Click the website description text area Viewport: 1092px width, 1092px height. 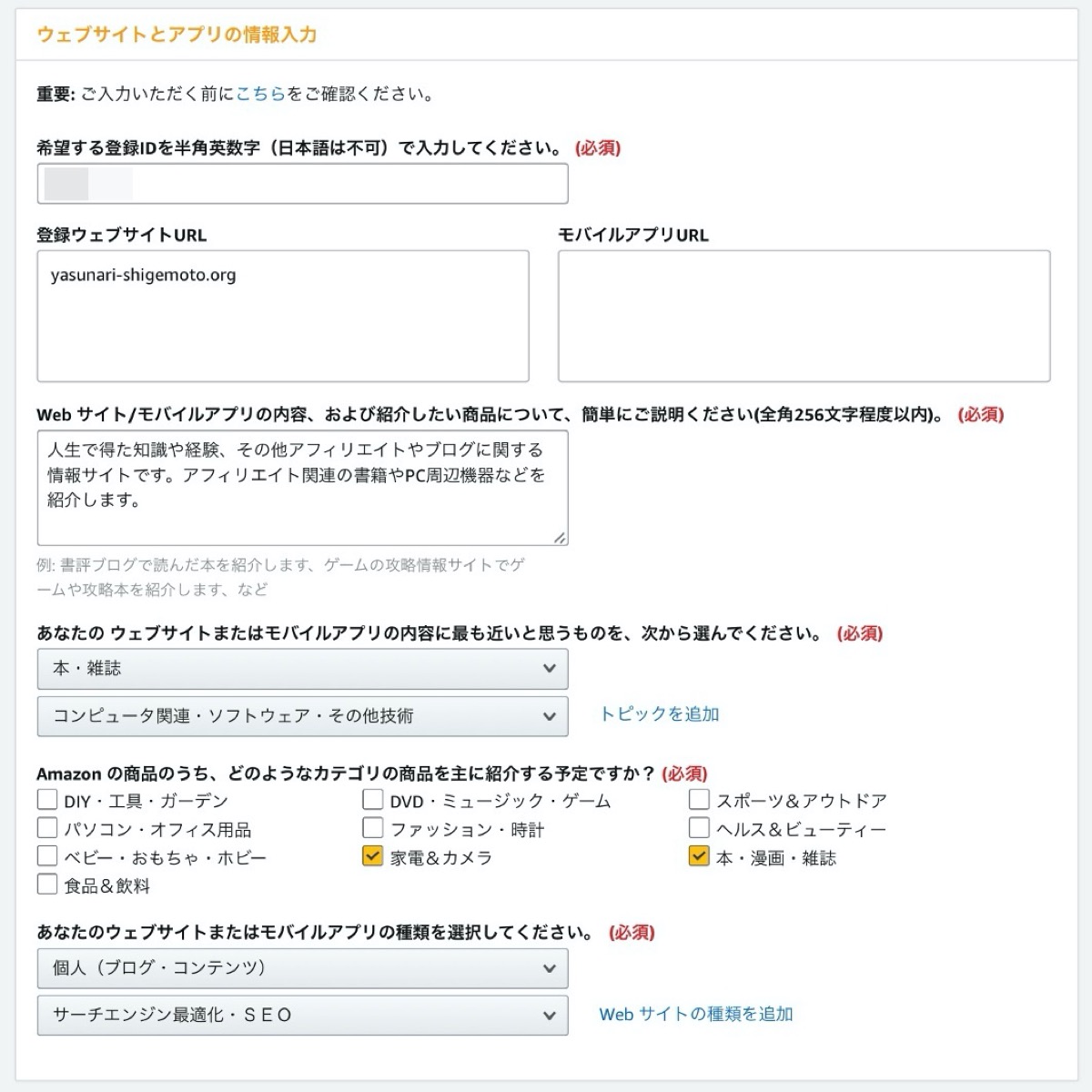(x=303, y=488)
